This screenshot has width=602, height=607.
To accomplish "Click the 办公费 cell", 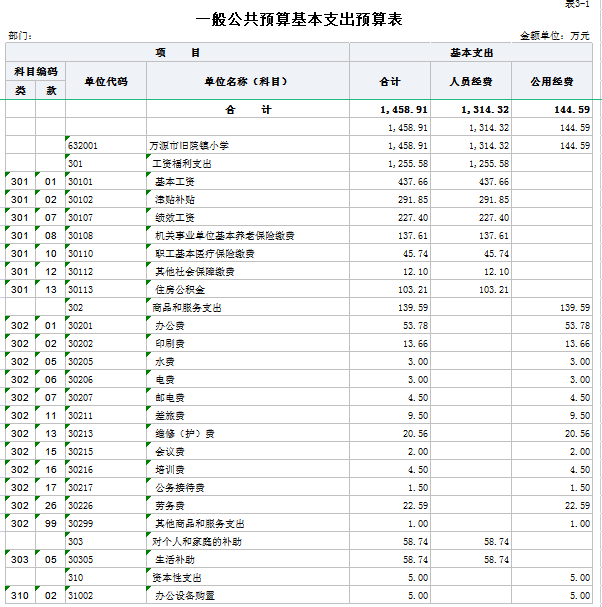I will pyautogui.click(x=248, y=326).
